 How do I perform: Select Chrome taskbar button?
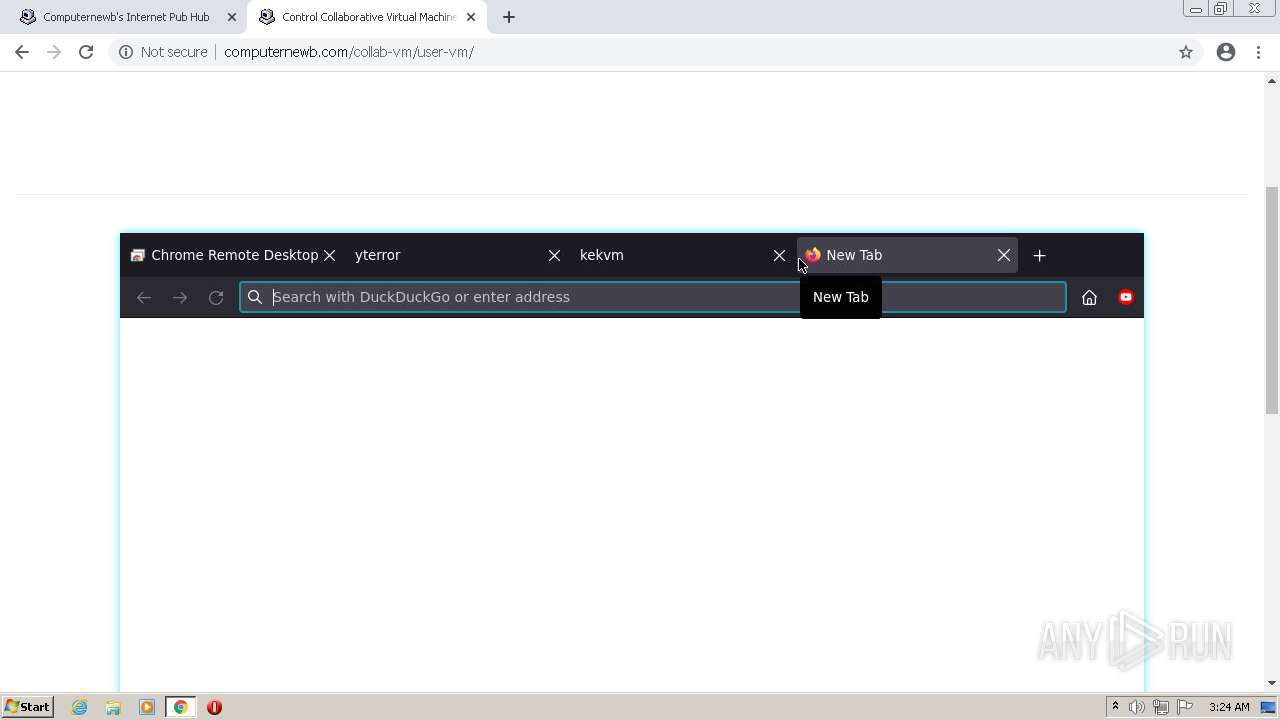pyautogui.click(x=180, y=707)
